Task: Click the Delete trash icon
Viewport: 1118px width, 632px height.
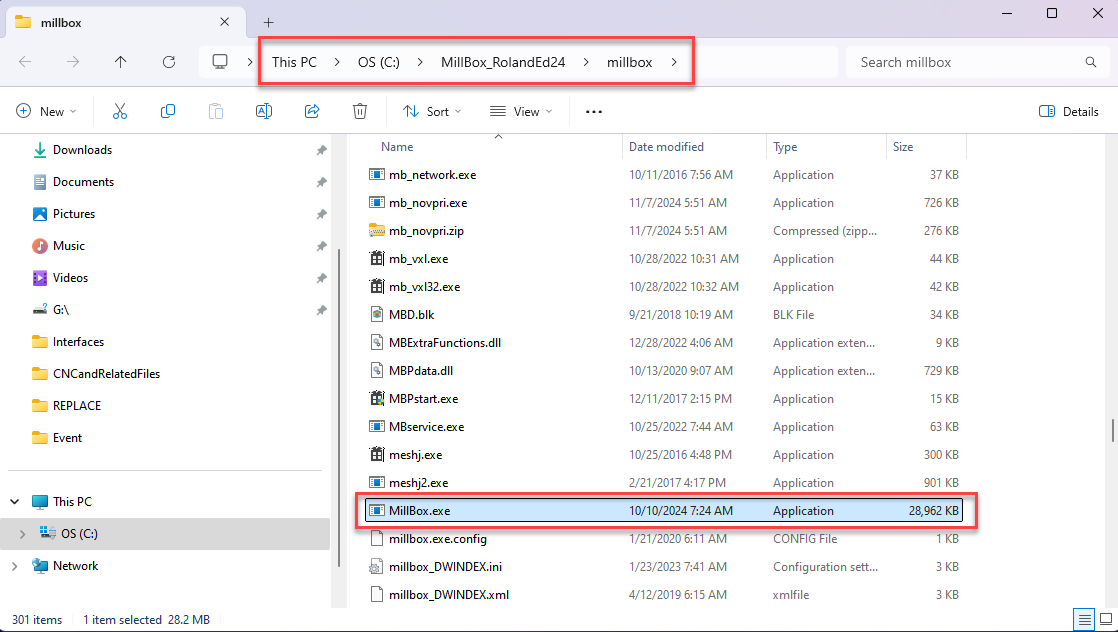Action: (360, 111)
